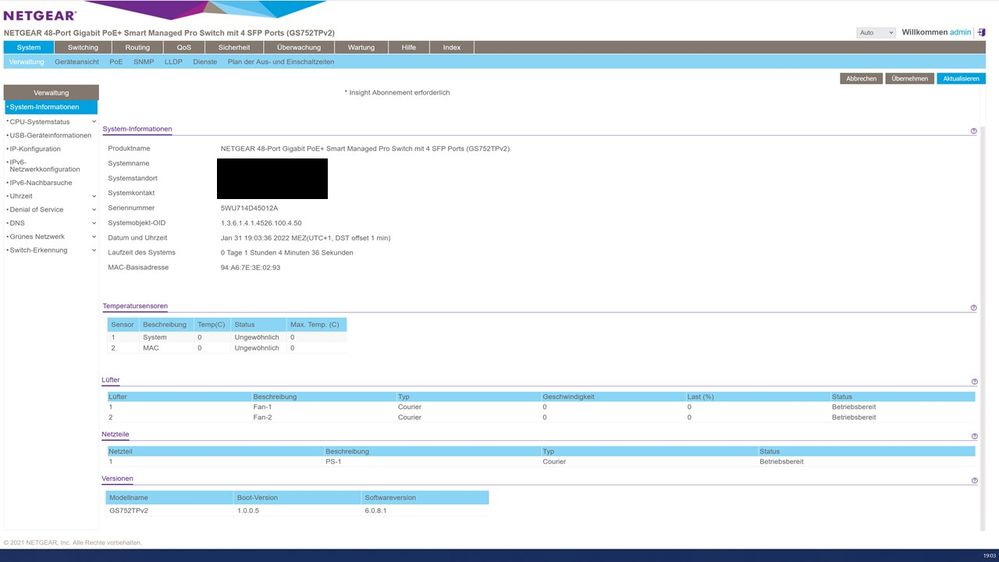Open IP-Konfiguration in the sidebar
Viewport: 999px width, 562px height.
coord(35,149)
